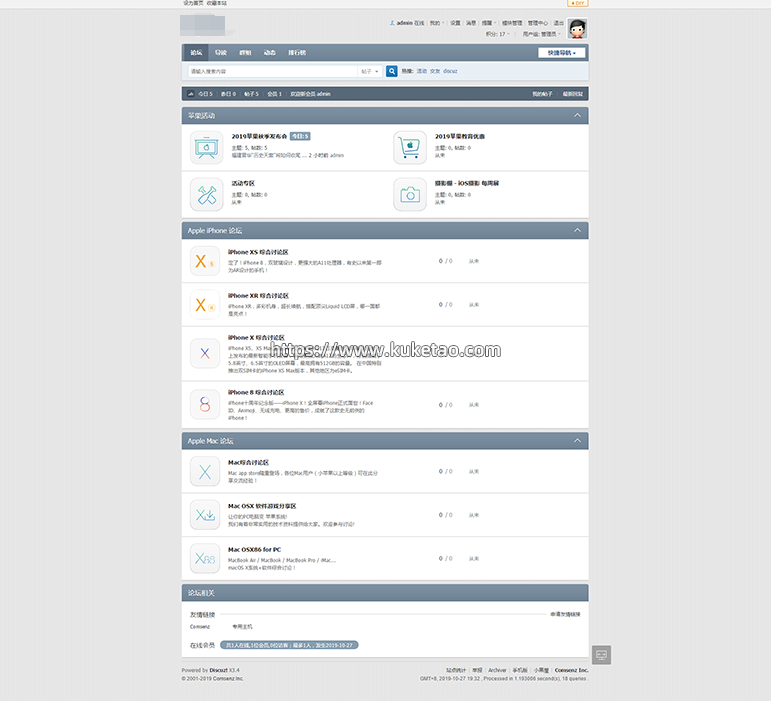771x701 pixels.
Task: Click the hot search term 活动
Action: click(422, 71)
